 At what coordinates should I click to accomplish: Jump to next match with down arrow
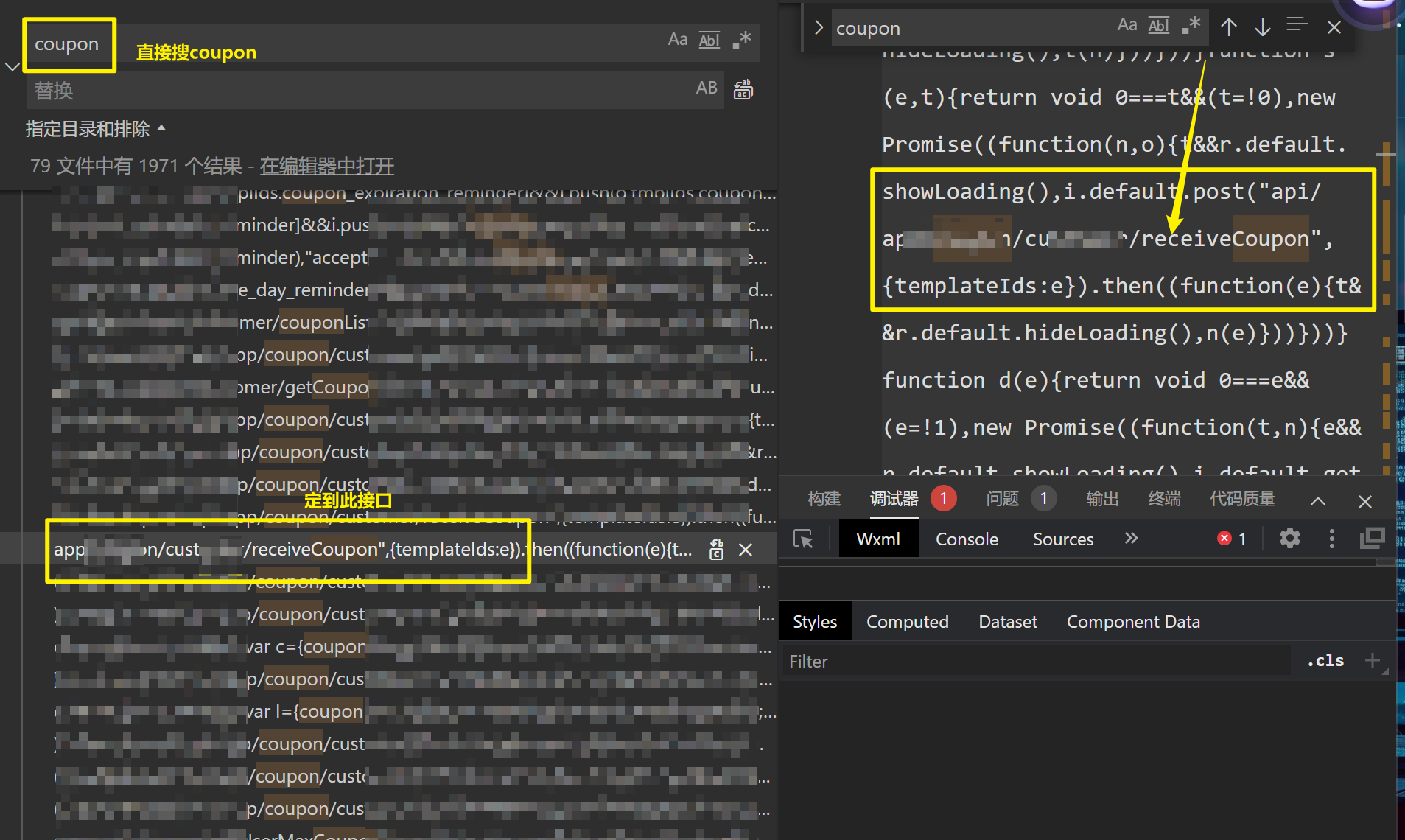[1262, 27]
